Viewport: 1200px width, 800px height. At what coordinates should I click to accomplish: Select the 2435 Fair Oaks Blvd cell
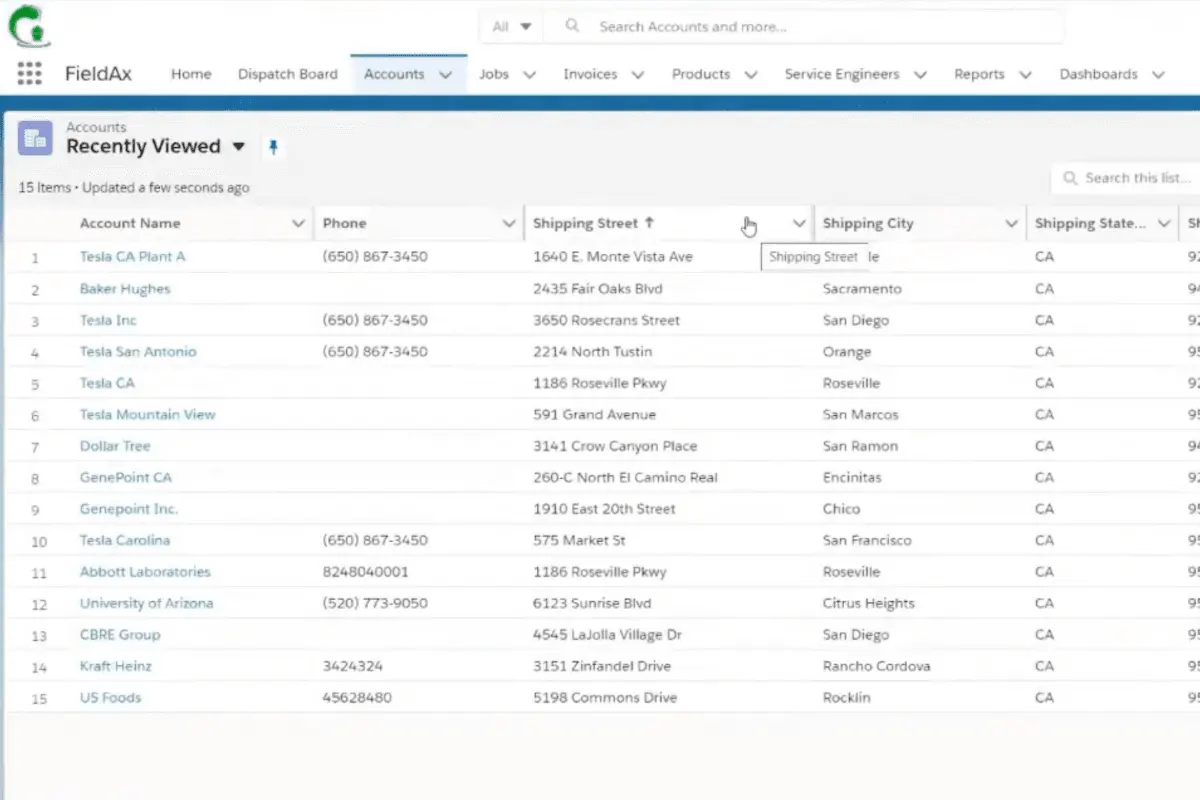(x=598, y=289)
